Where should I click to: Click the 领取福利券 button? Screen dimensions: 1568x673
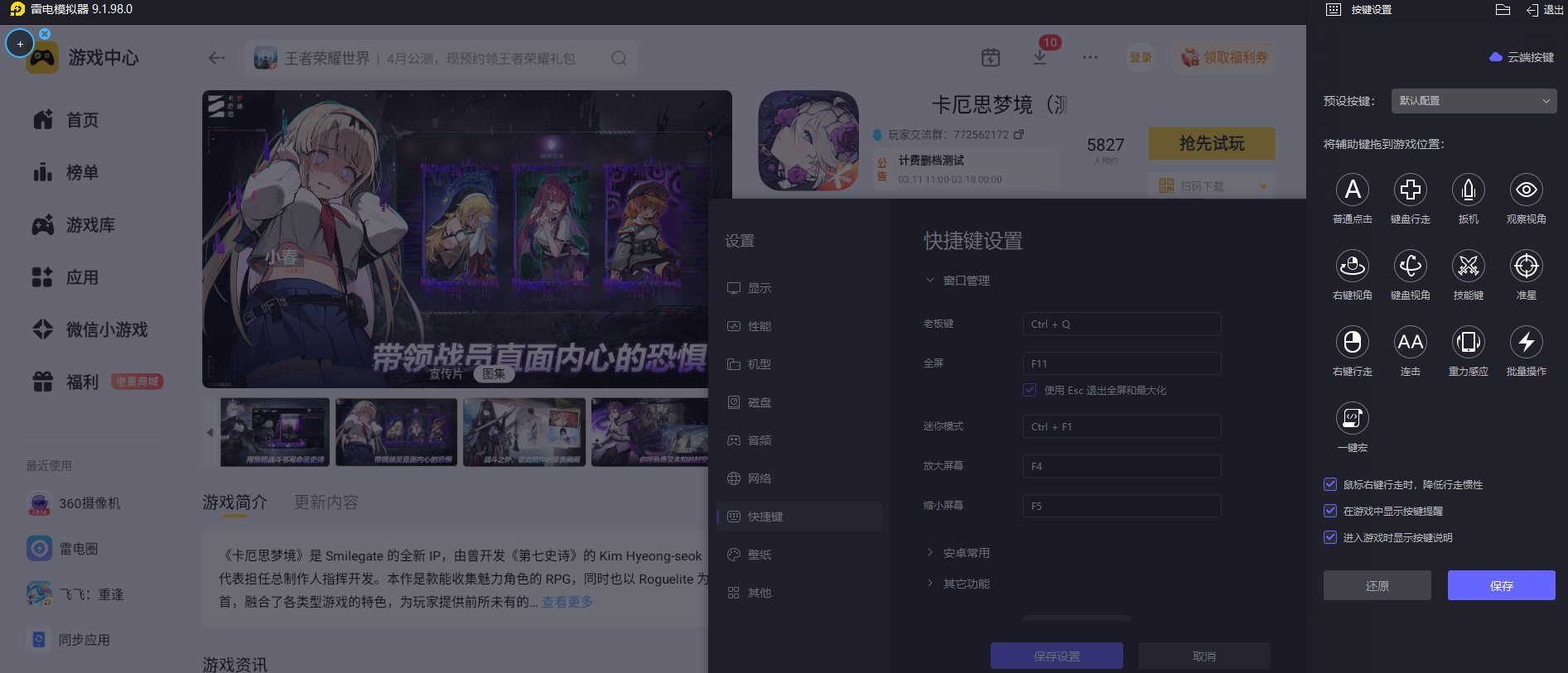click(1224, 57)
